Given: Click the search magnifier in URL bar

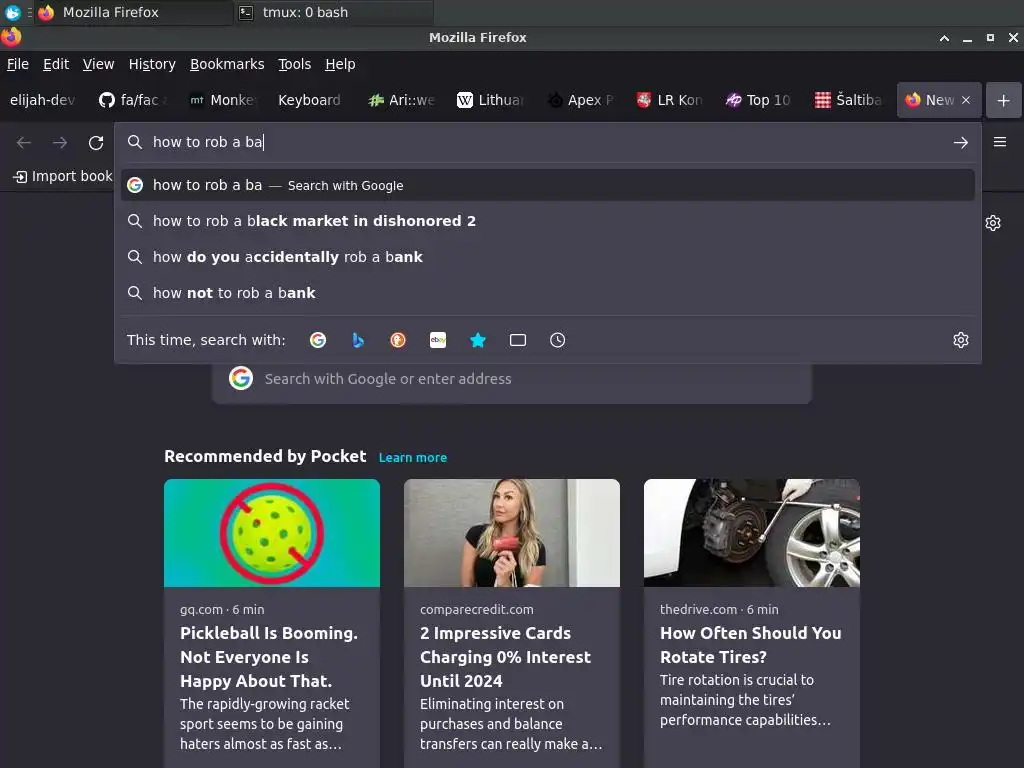Looking at the screenshot, I should [135, 142].
